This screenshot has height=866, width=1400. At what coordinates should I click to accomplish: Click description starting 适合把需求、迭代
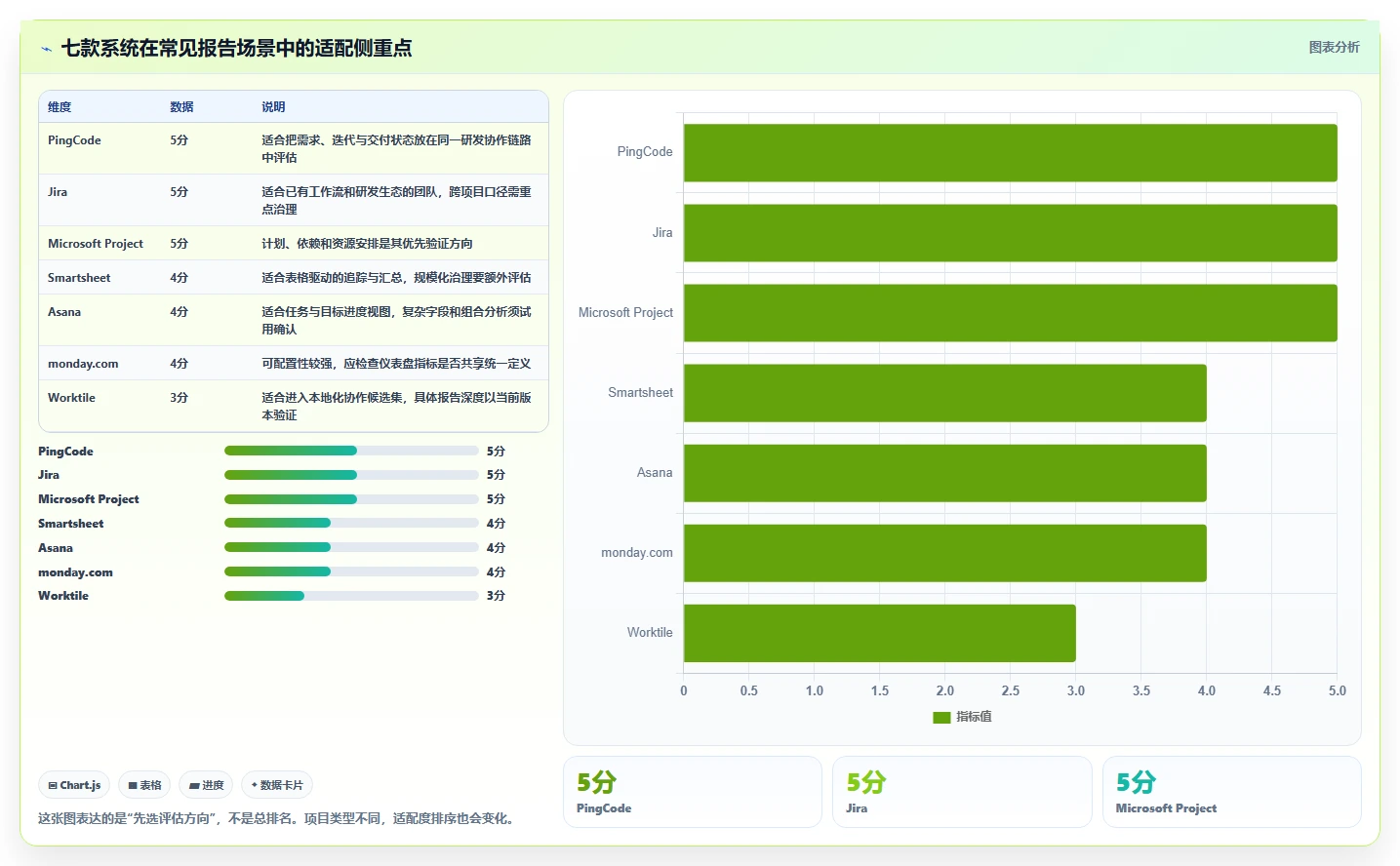(x=396, y=149)
